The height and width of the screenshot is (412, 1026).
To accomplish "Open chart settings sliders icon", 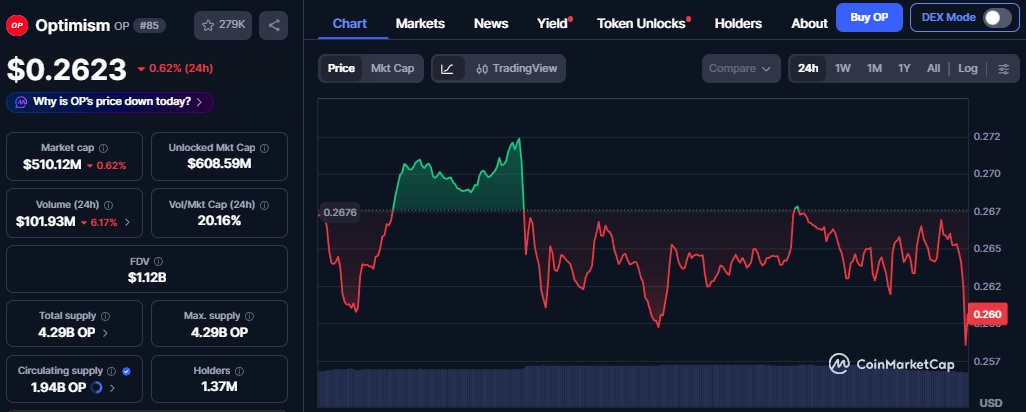I will [x=1003, y=69].
